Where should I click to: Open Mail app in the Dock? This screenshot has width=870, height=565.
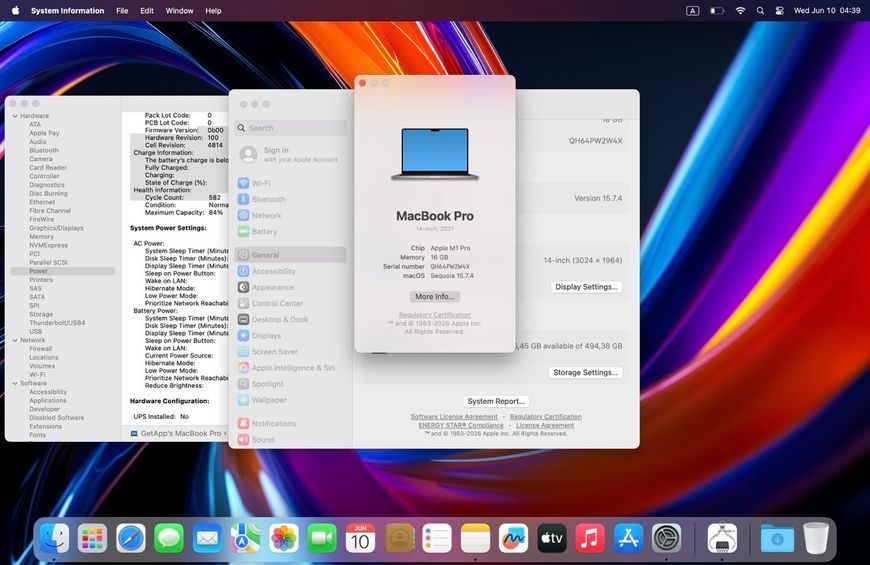tap(207, 538)
